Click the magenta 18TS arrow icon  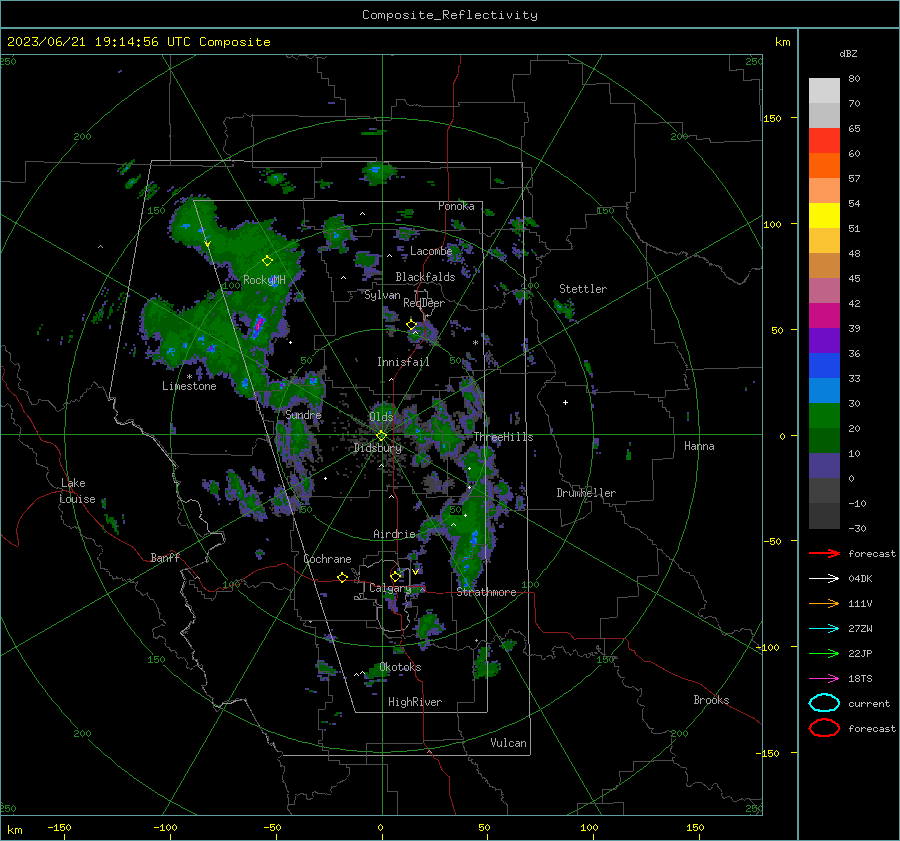(824, 678)
